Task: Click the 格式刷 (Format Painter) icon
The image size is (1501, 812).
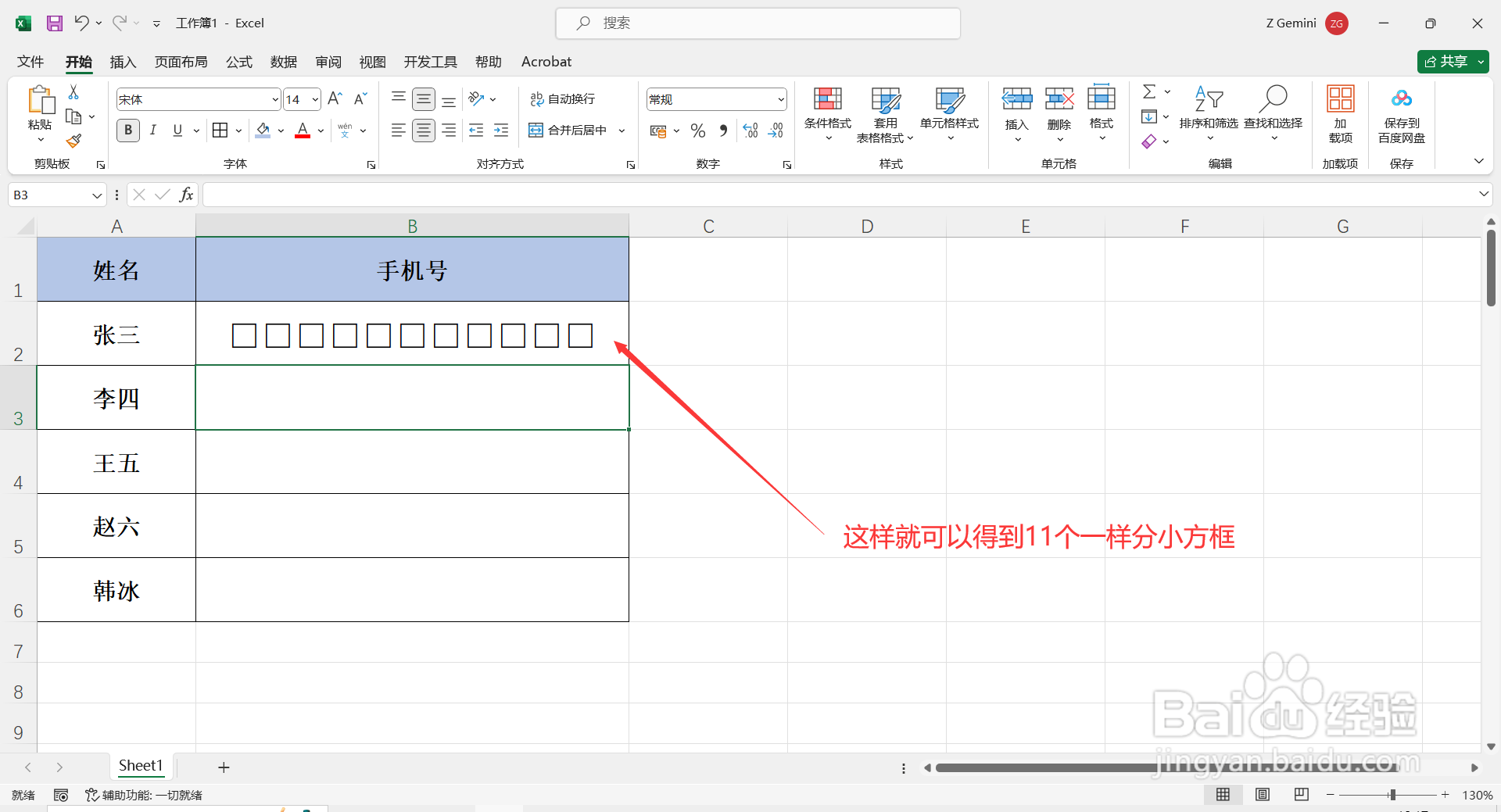Action: [73, 141]
